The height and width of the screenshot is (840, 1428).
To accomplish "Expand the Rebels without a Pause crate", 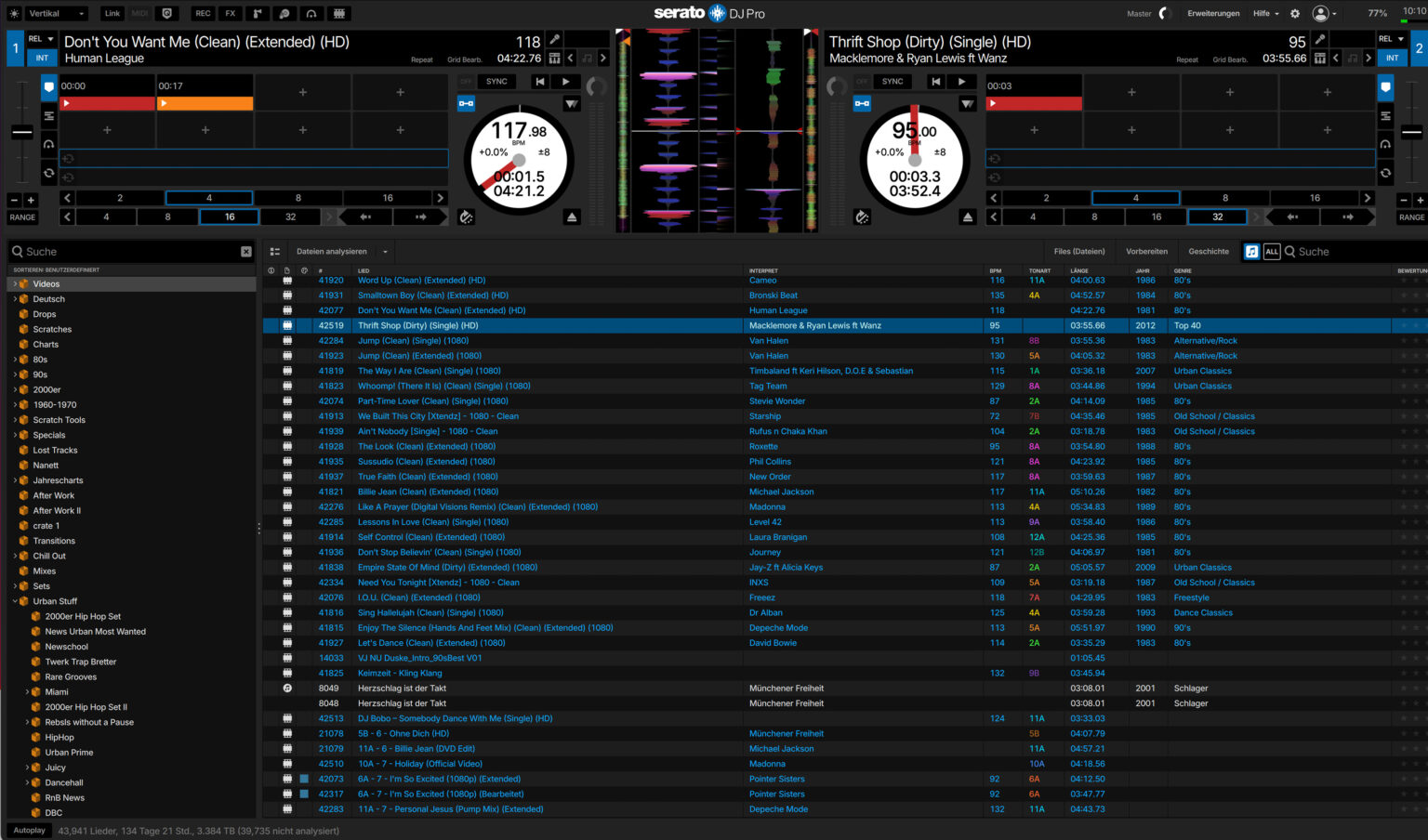I will coord(27,722).
